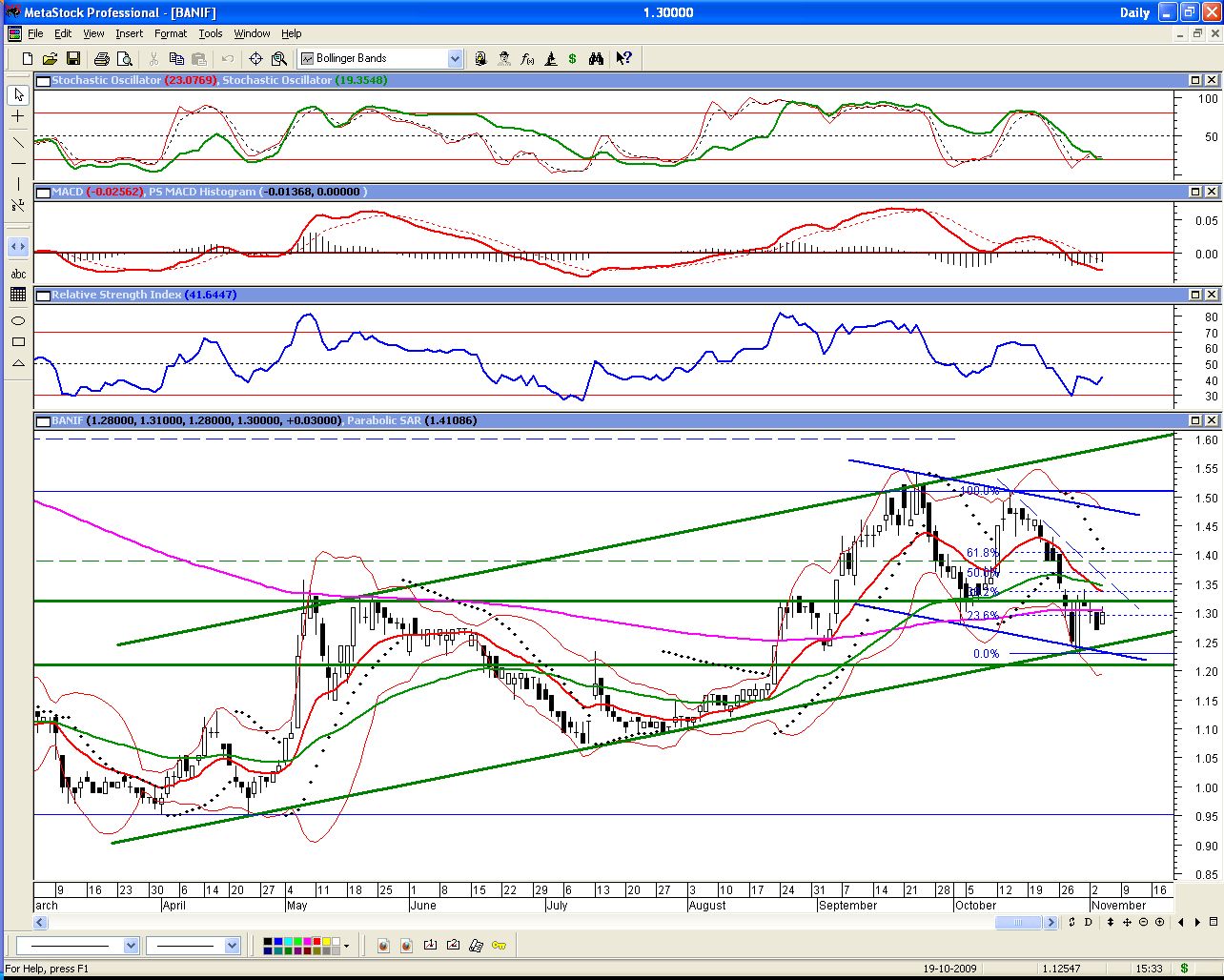The height and width of the screenshot is (980, 1224).
Task: Maximize the Relative Strength Index inner window
Action: pos(1195,295)
